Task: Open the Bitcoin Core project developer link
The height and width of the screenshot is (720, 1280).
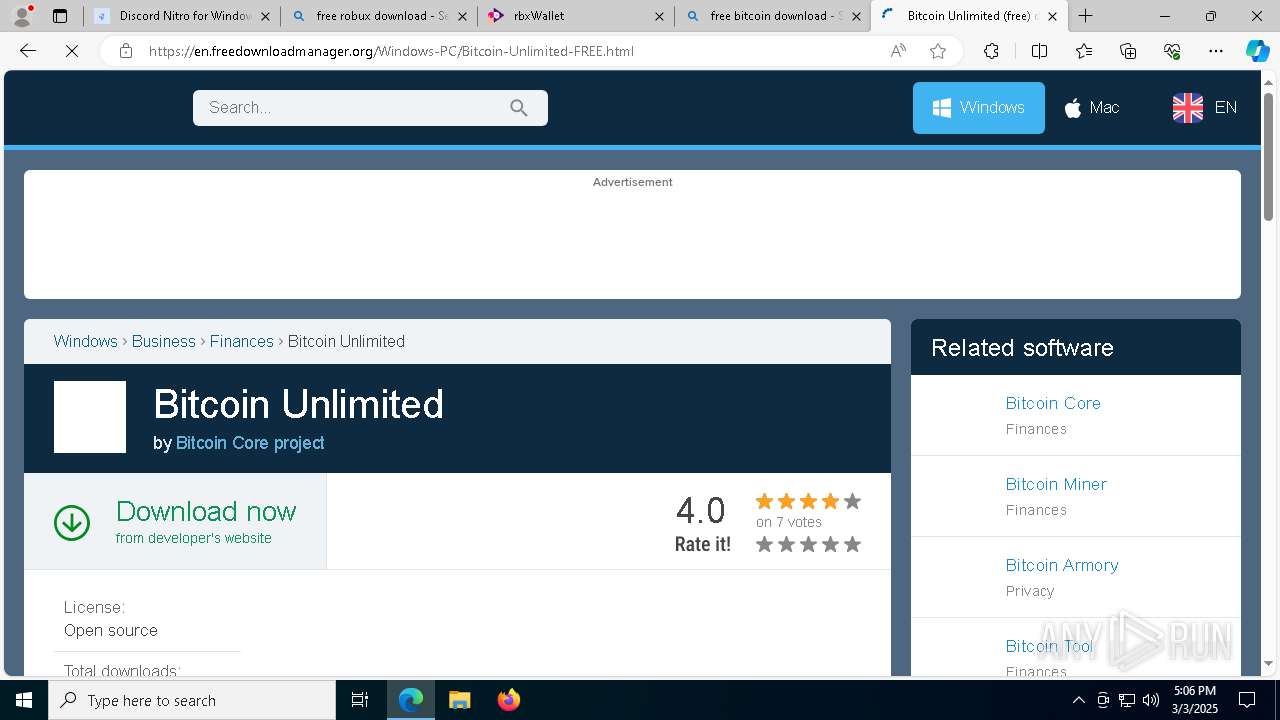Action: coord(250,443)
